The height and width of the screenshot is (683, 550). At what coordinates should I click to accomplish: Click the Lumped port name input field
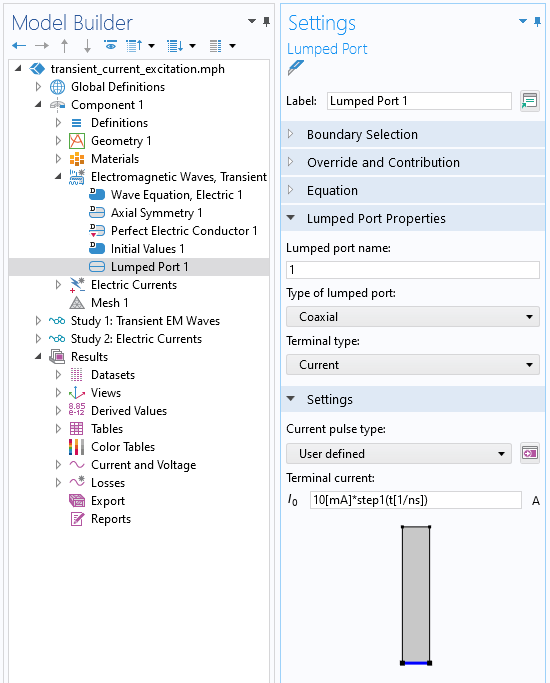pos(412,270)
